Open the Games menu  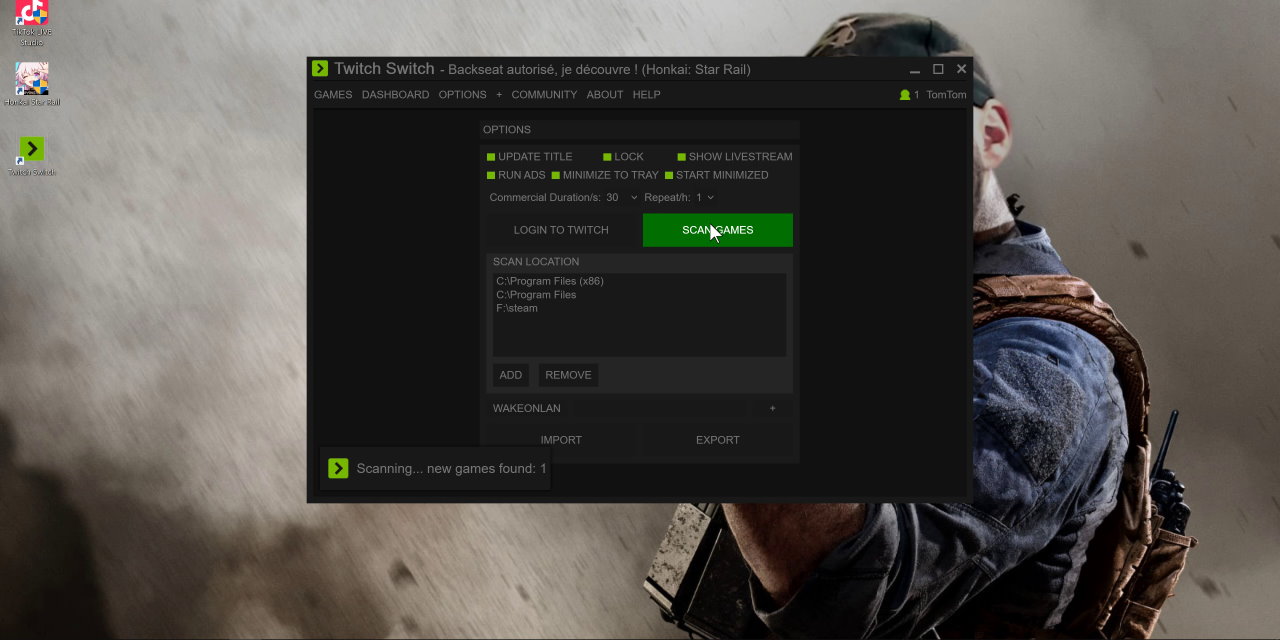click(333, 95)
